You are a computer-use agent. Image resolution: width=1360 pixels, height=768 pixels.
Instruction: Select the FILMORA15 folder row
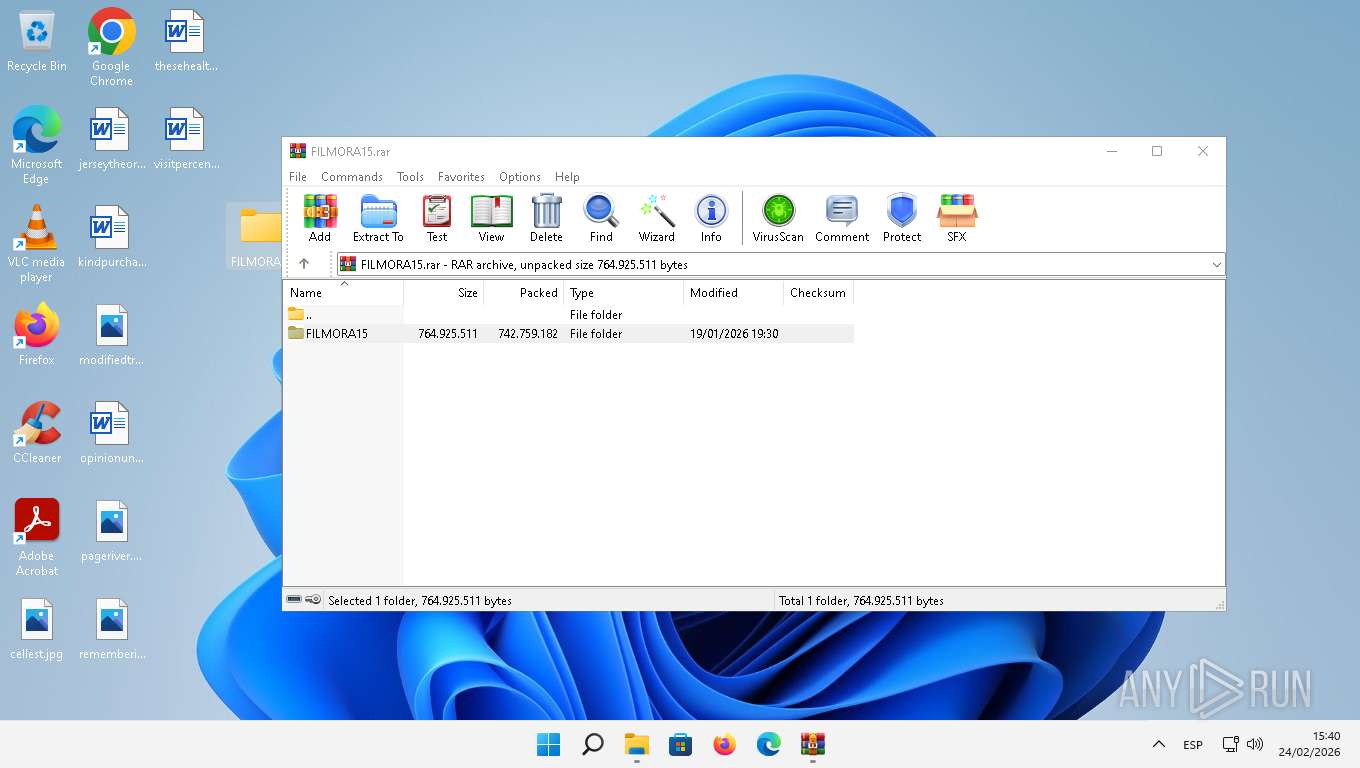click(x=569, y=334)
